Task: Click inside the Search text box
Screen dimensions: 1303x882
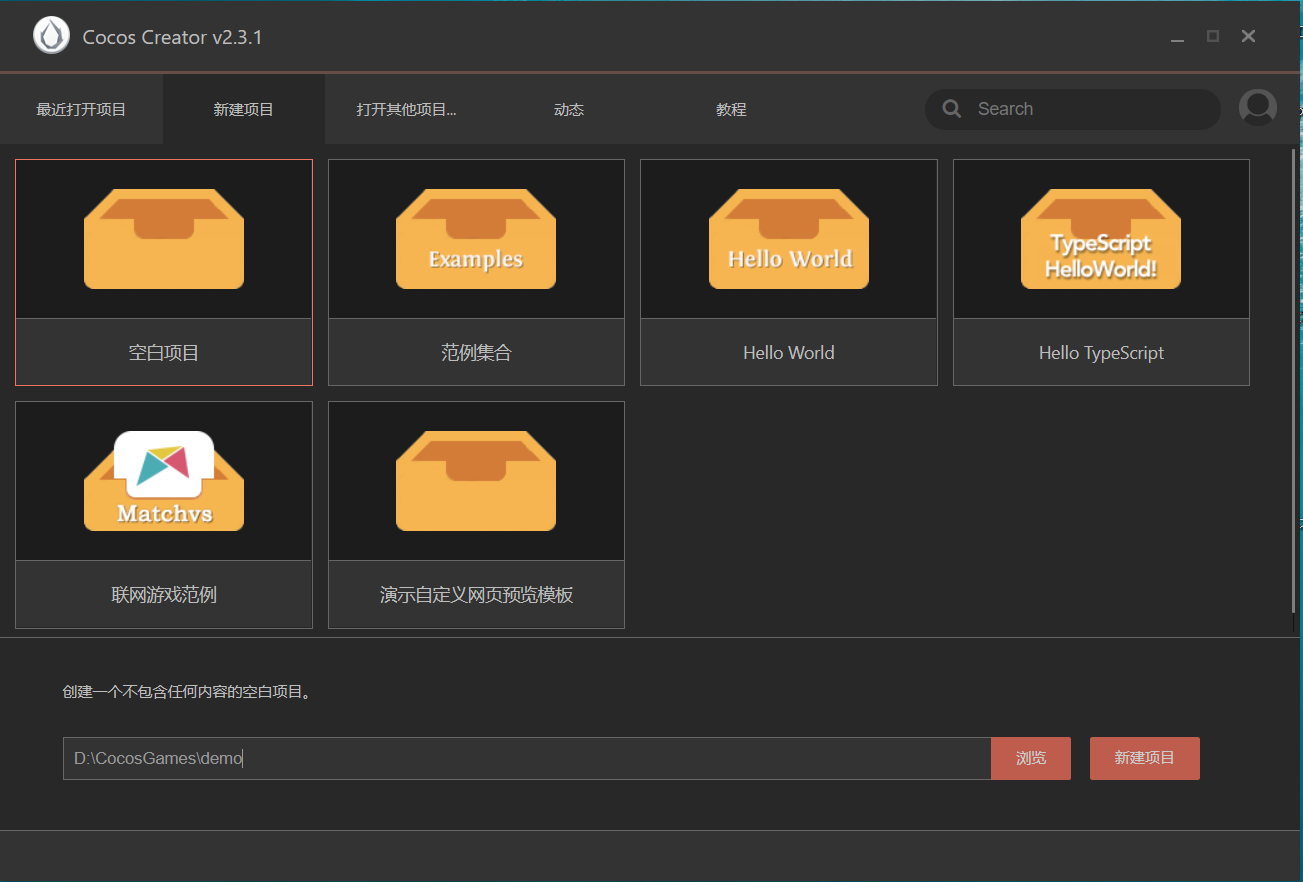Action: pyautogui.click(x=1090, y=109)
